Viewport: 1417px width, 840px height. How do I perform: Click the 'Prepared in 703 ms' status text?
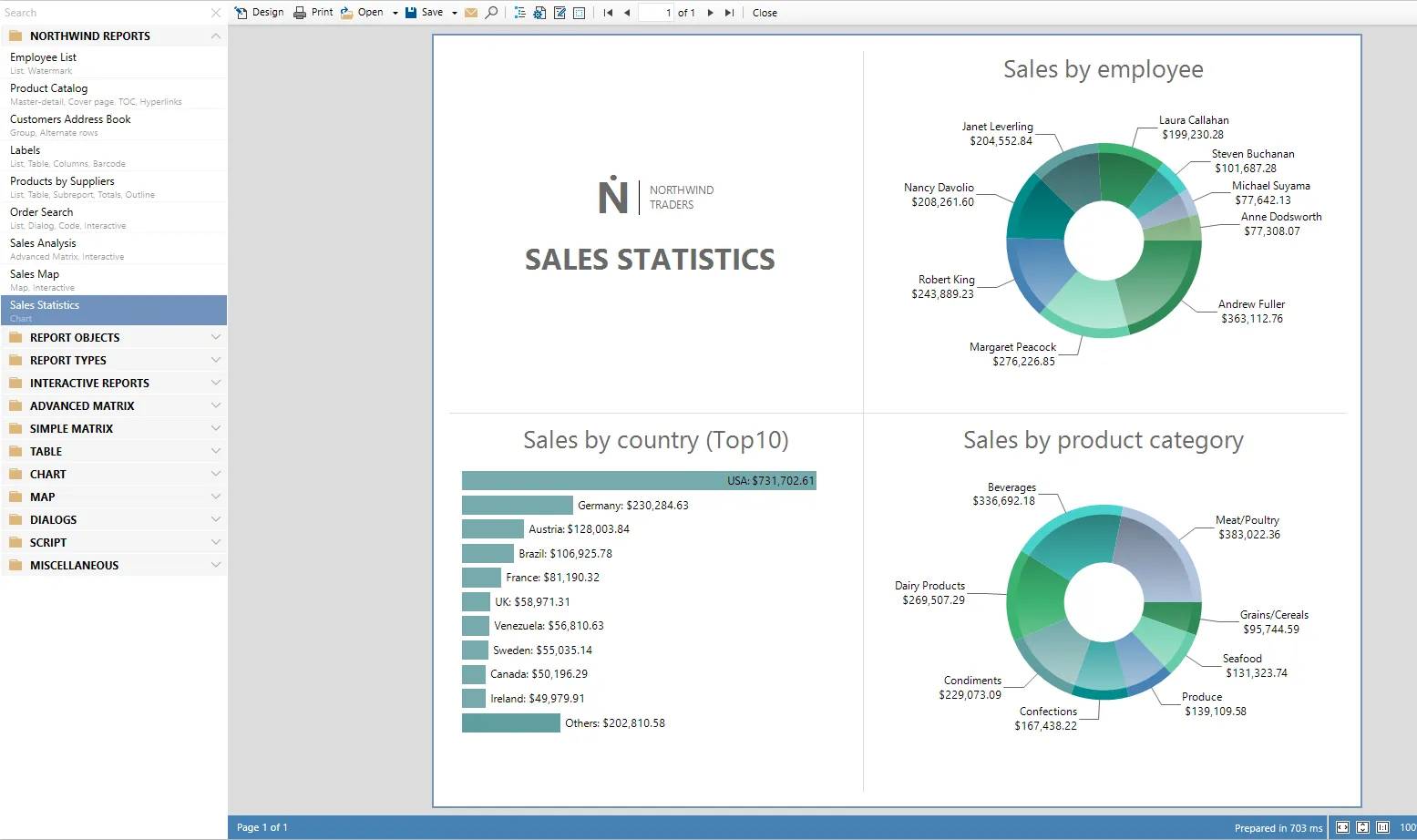(1278, 828)
